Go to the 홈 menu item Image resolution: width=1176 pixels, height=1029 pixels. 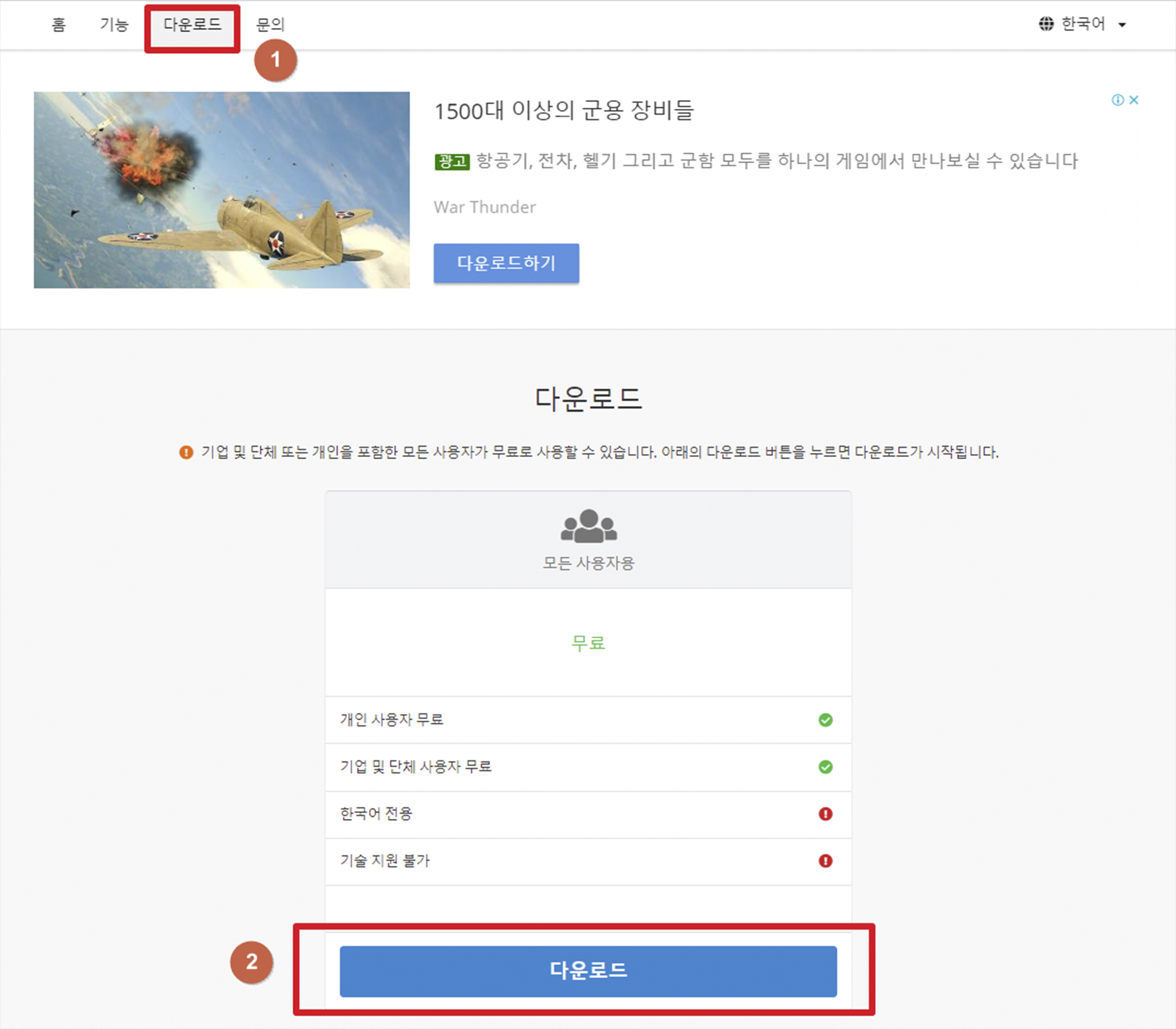pyautogui.click(x=59, y=25)
